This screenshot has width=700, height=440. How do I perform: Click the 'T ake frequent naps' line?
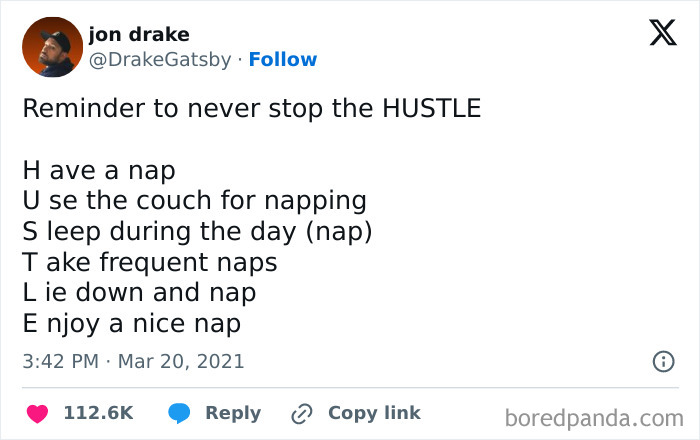coord(150,262)
